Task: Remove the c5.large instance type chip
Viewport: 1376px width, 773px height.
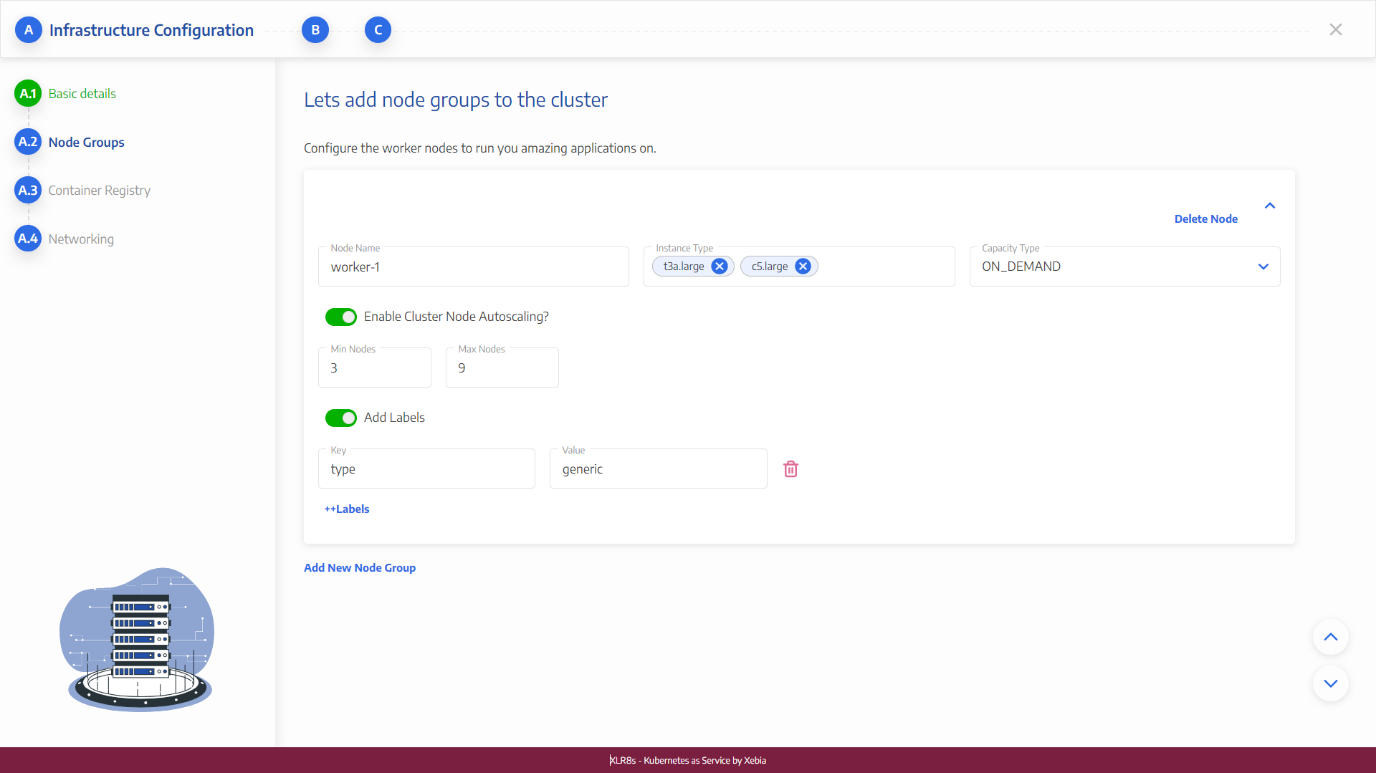Action: [x=802, y=266]
